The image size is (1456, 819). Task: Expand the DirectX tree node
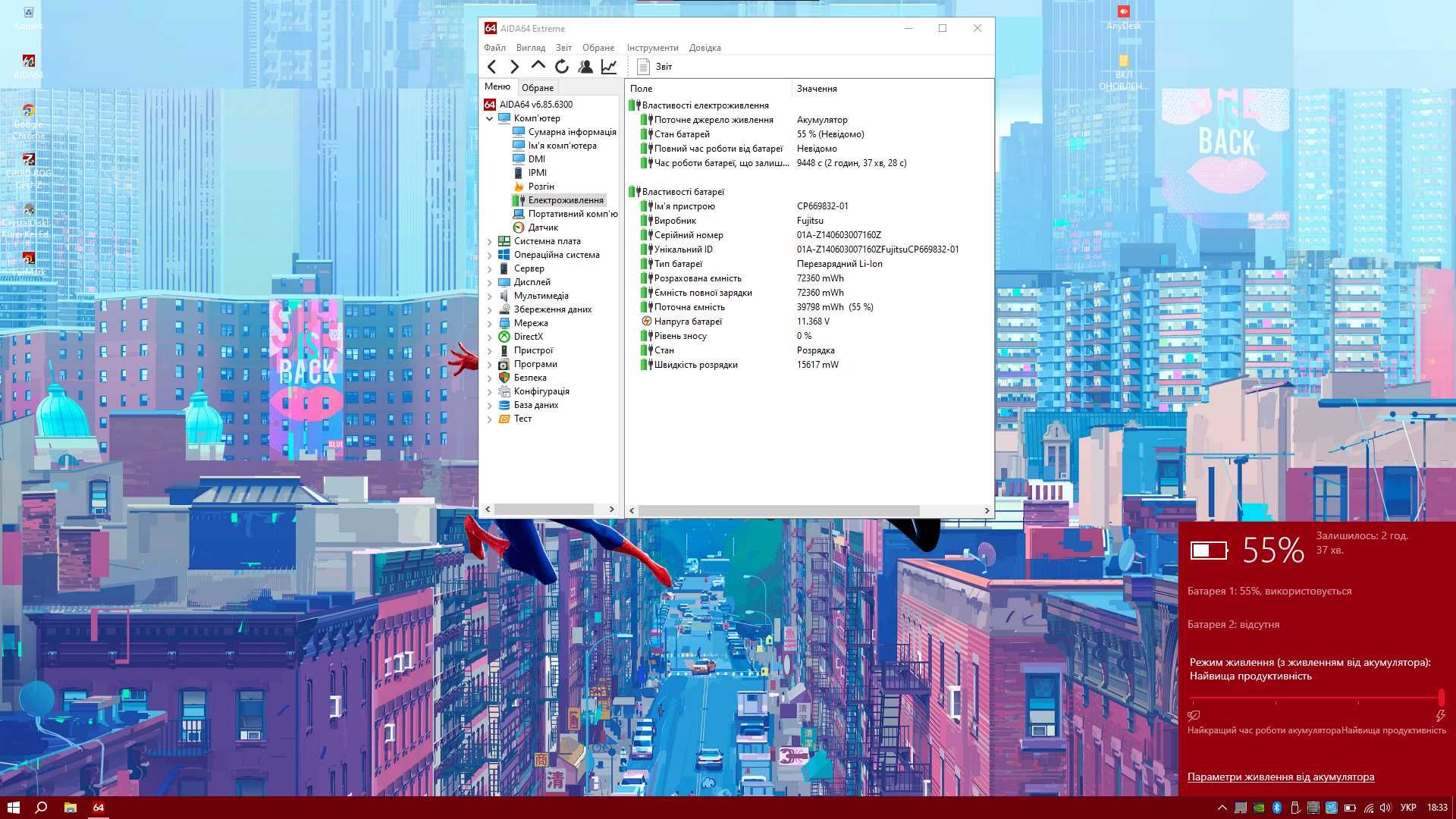pyautogui.click(x=489, y=337)
